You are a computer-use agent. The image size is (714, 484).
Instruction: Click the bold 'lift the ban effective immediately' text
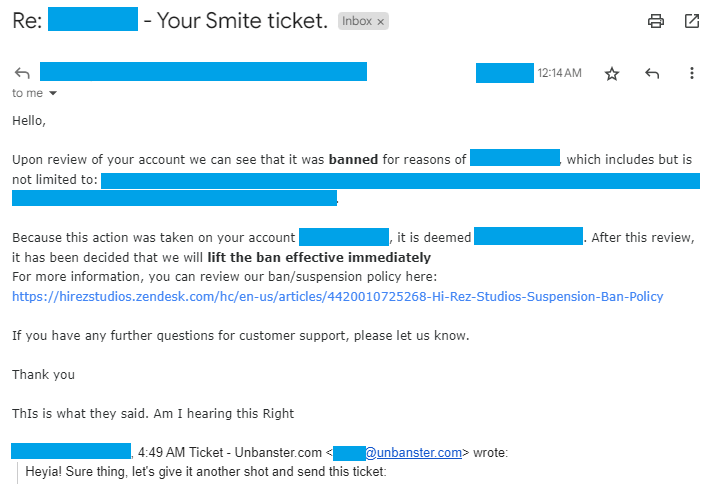(x=319, y=258)
